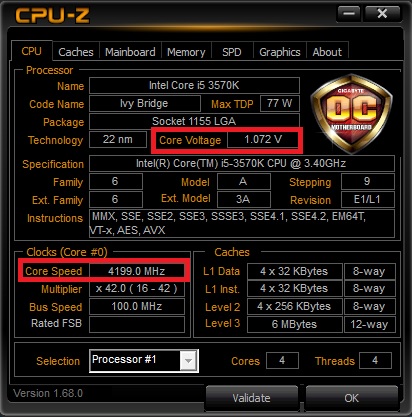This screenshot has width=414, height=418.
Task: Switch to the Caches tab
Action: [x=76, y=52]
